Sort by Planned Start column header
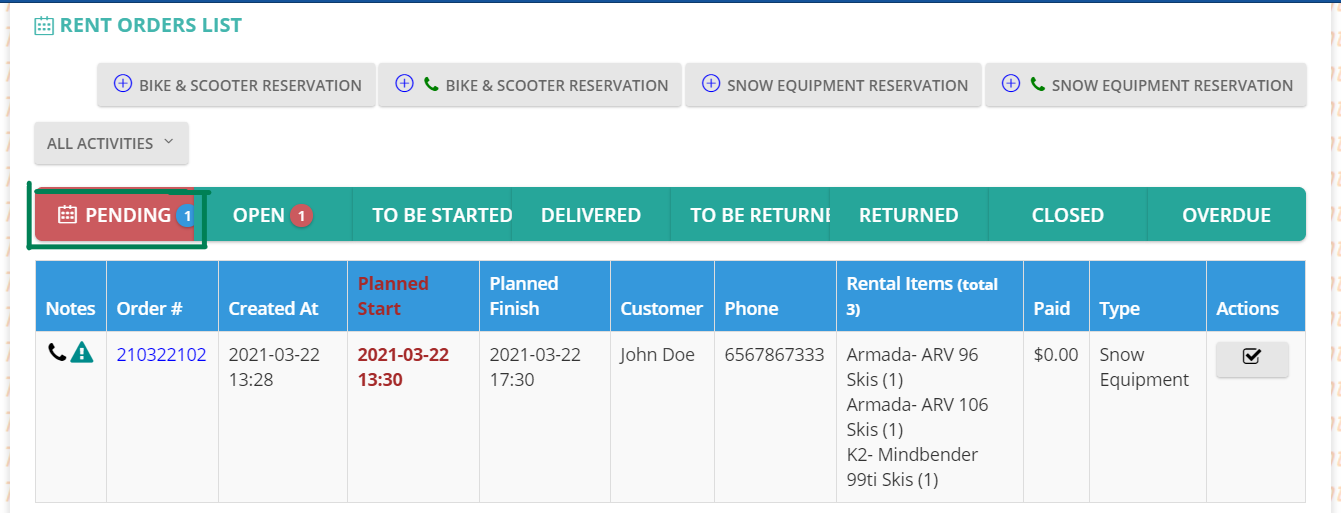The image size is (1341, 513). point(393,296)
